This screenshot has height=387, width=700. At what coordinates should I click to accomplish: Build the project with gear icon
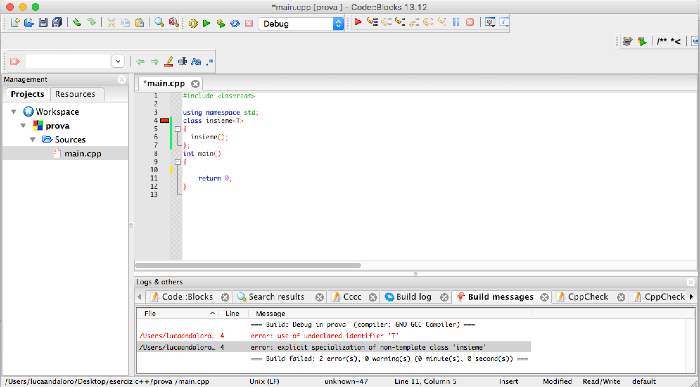click(193, 23)
